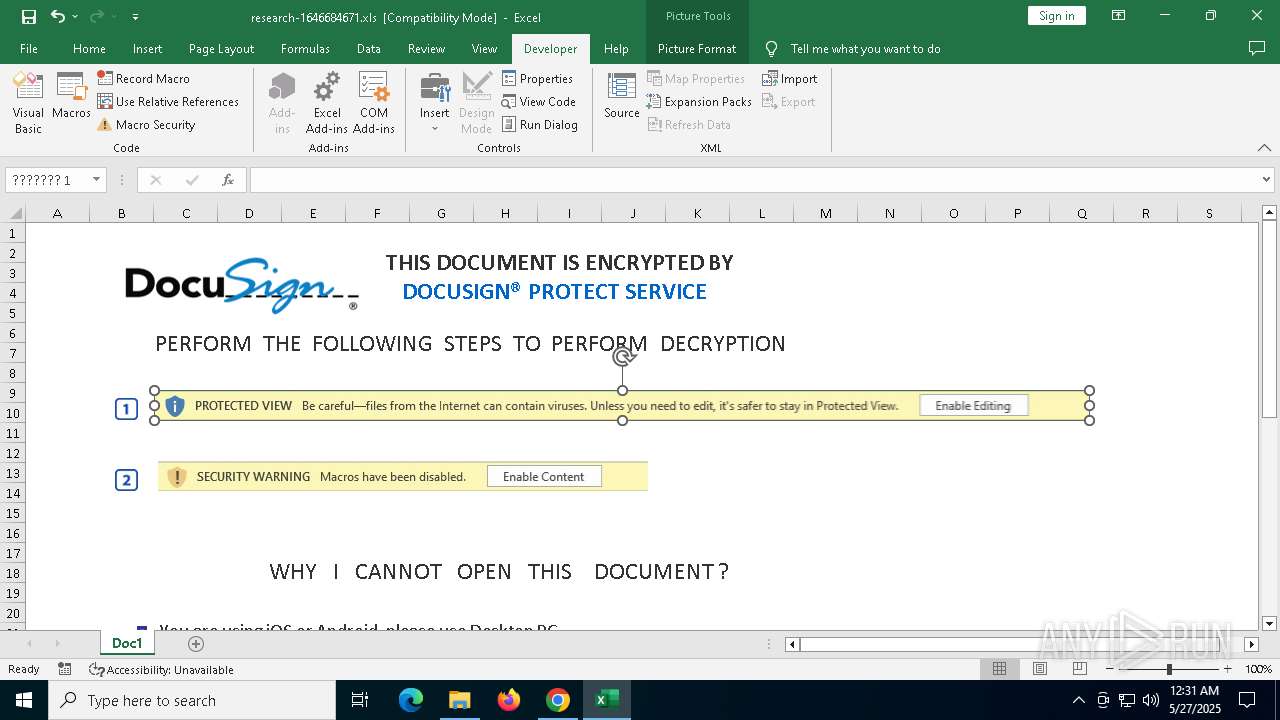Open Excel Add-ins manager
1280x720 pixels.
pyautogui.click(x=327, y=104)
